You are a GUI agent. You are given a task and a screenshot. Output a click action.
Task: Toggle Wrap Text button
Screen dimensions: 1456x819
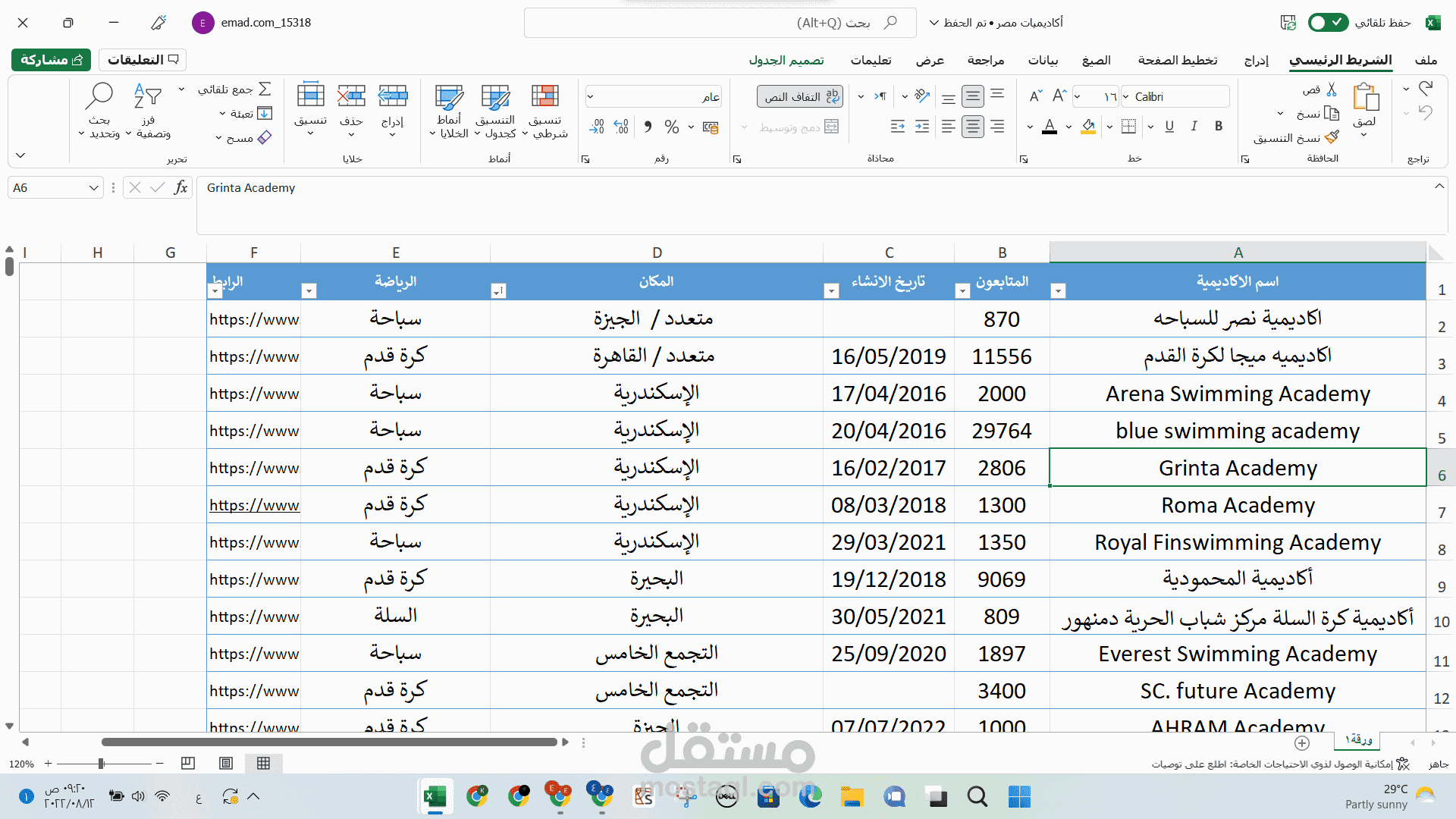tap(799, 96)
